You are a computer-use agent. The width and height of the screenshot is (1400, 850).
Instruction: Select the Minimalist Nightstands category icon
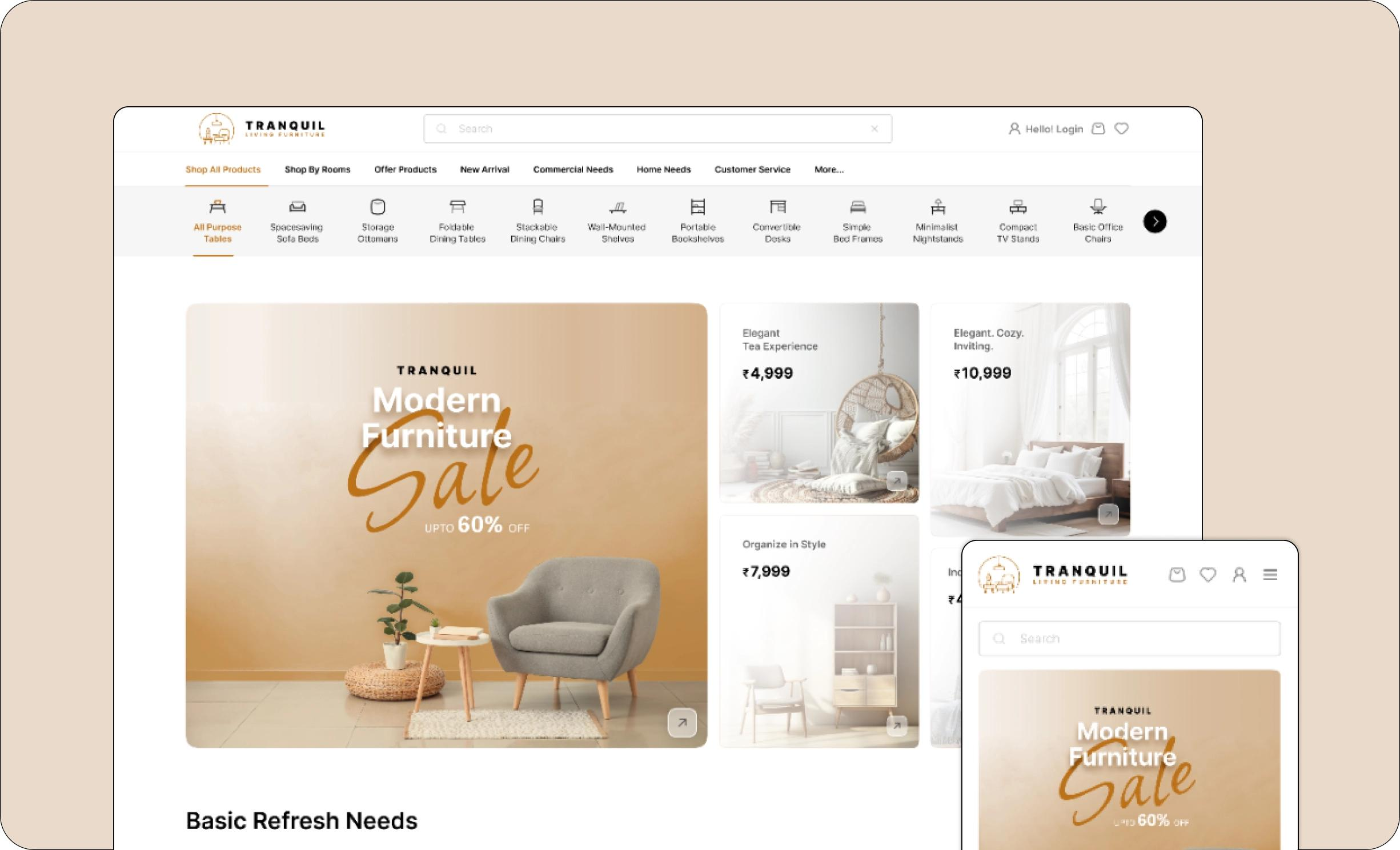tap(938, 206)
